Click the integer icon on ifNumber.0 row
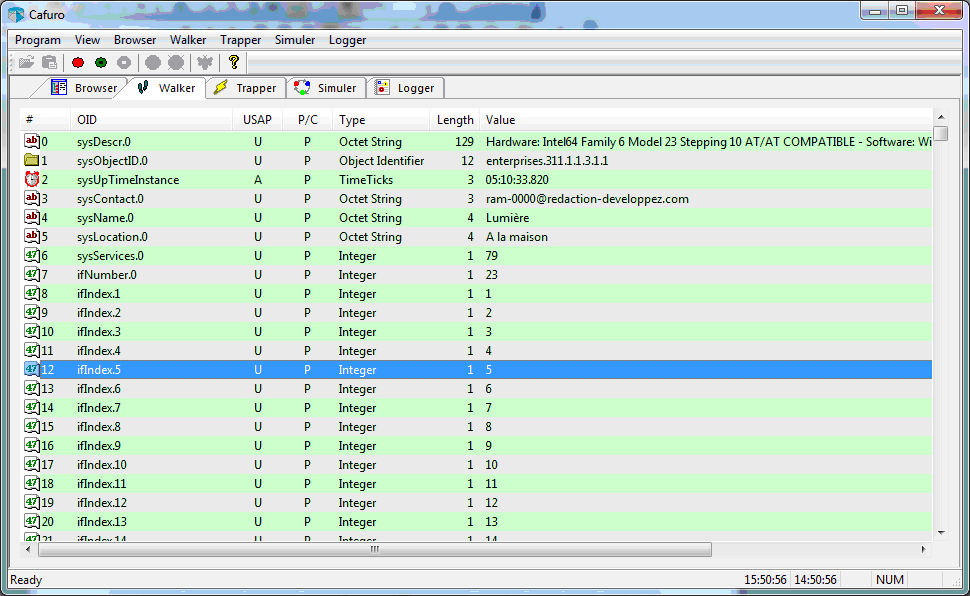The height and width of the screenshot is (596, 970). tap(32, 275)
